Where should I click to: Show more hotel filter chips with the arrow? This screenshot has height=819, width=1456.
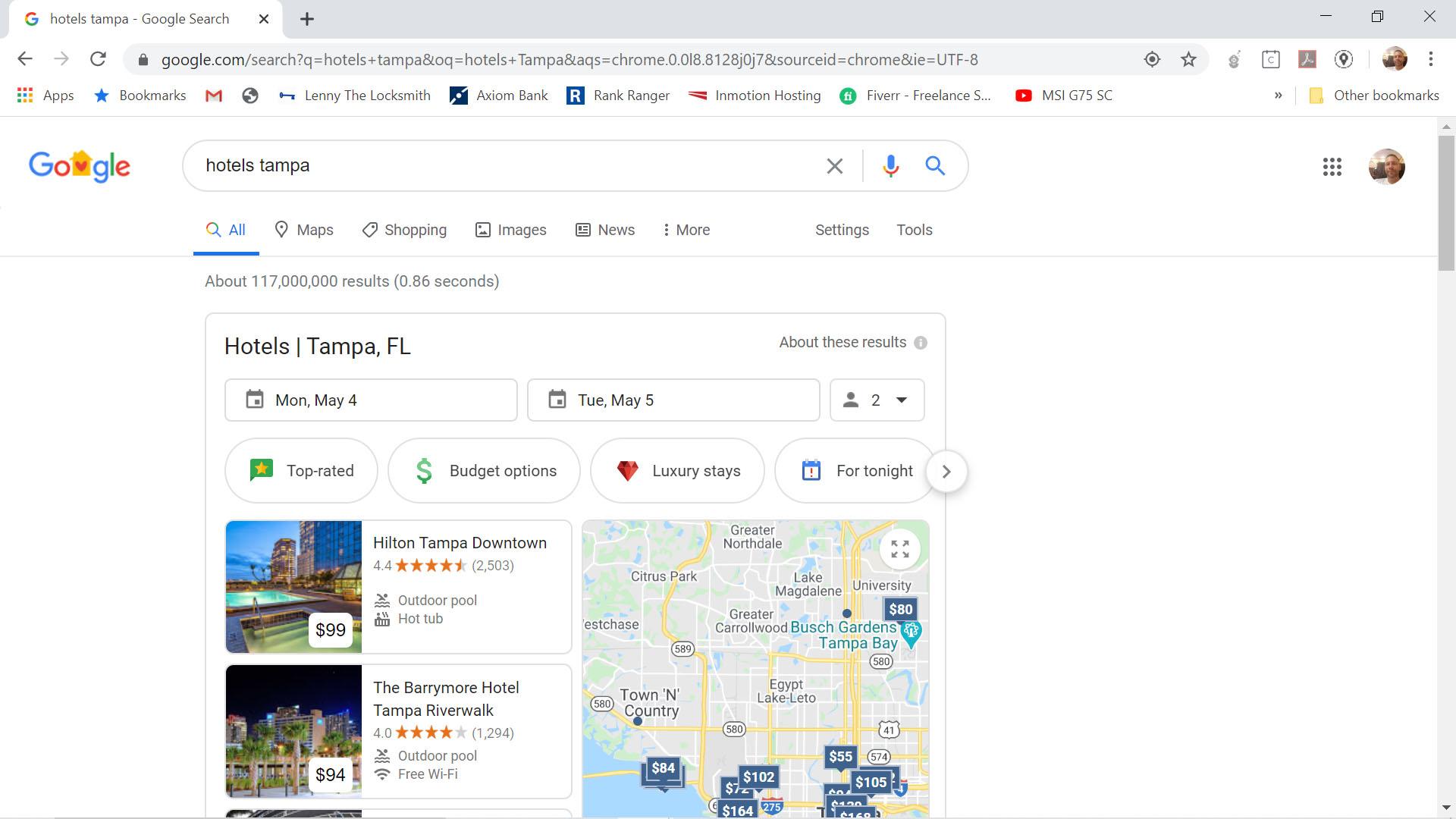[x=946, y=472]
